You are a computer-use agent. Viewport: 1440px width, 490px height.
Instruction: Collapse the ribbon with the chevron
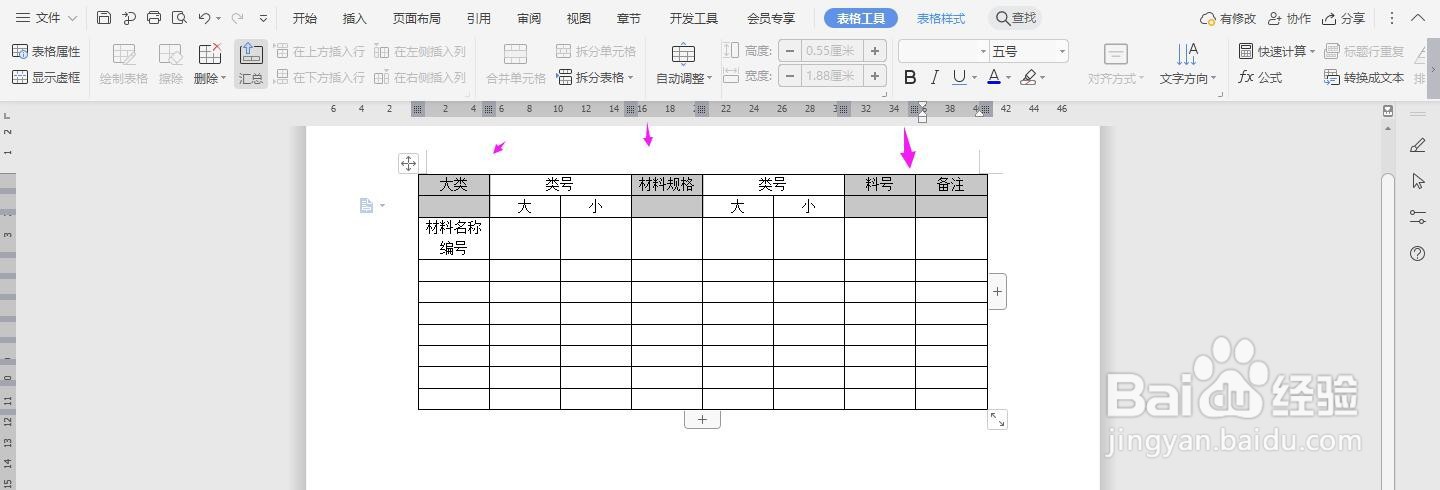(1418, 18)
